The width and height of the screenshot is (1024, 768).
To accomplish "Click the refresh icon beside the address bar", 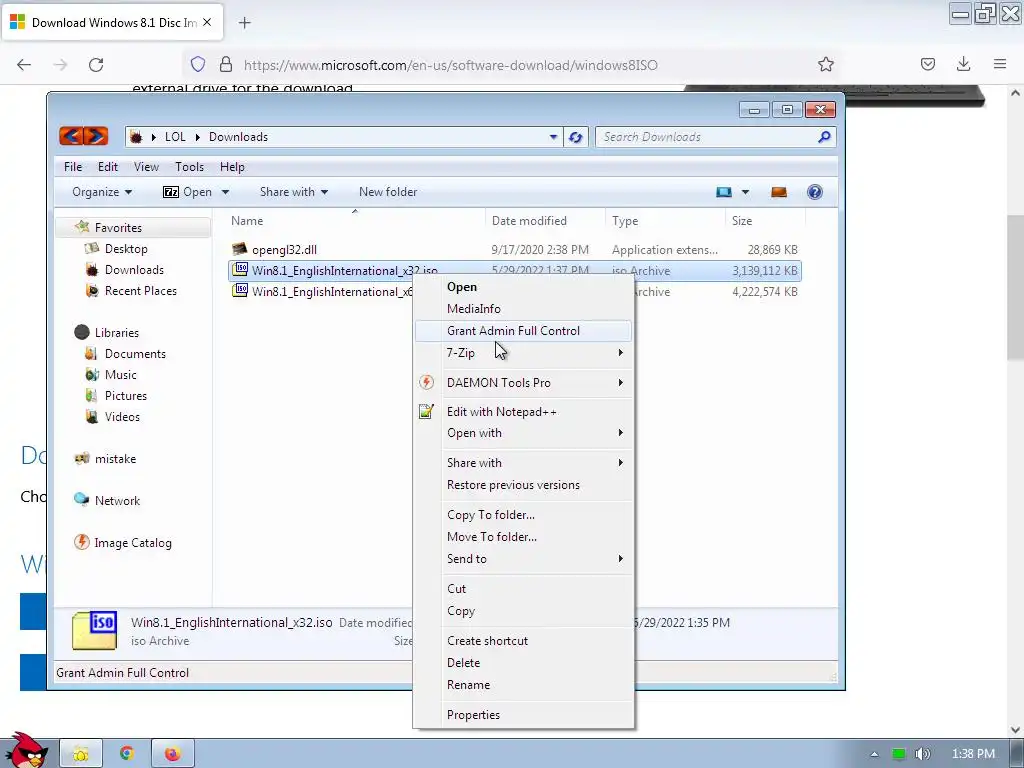I will coord(575,137).
